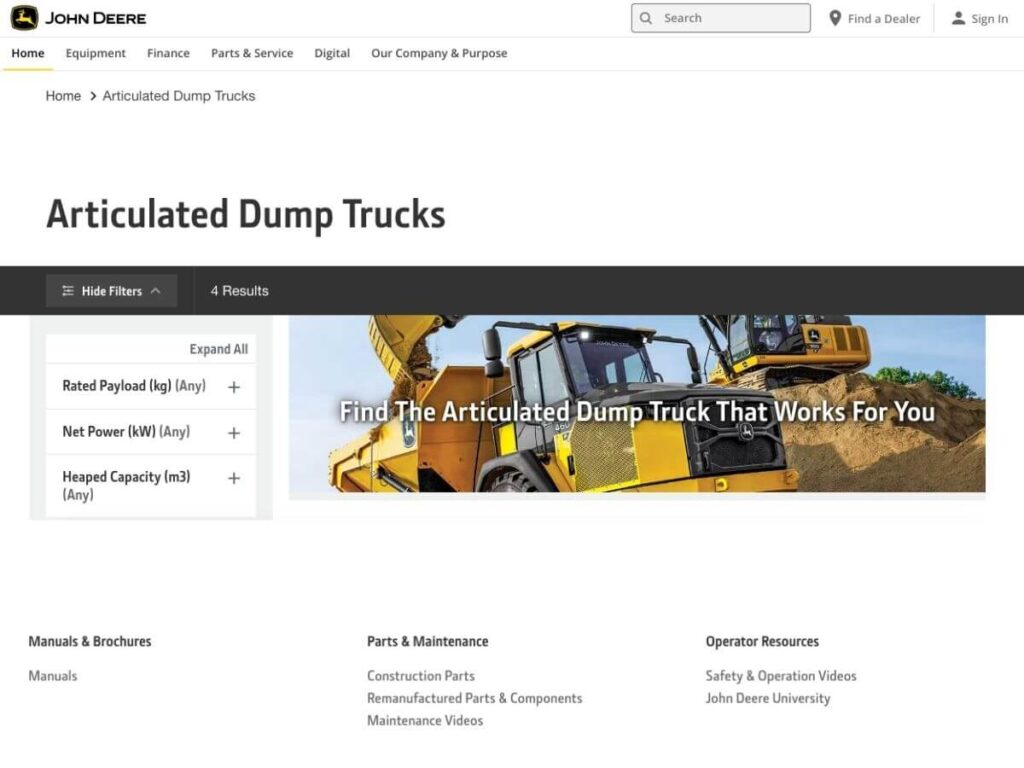This screenshot has height=768, width=1024.
Task: Collapse filters using the Hide Filters chevron
Action: click(155, 291)
